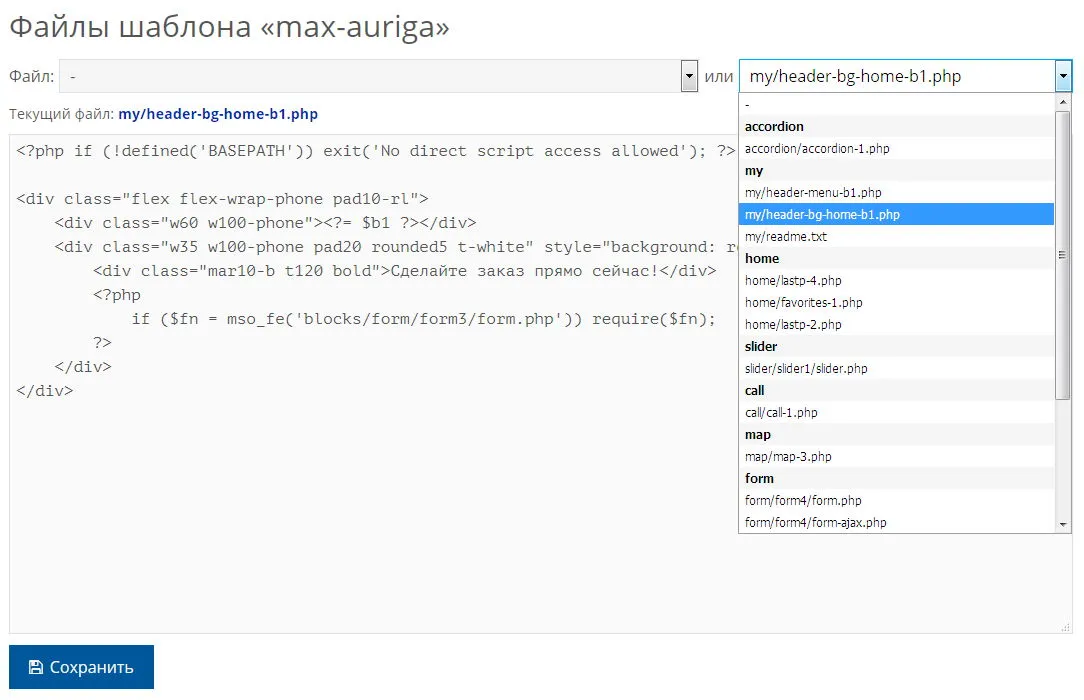Select form/form4/form.php entry
The width and height of the screenshot is (1084, 700).
(803, 500)
